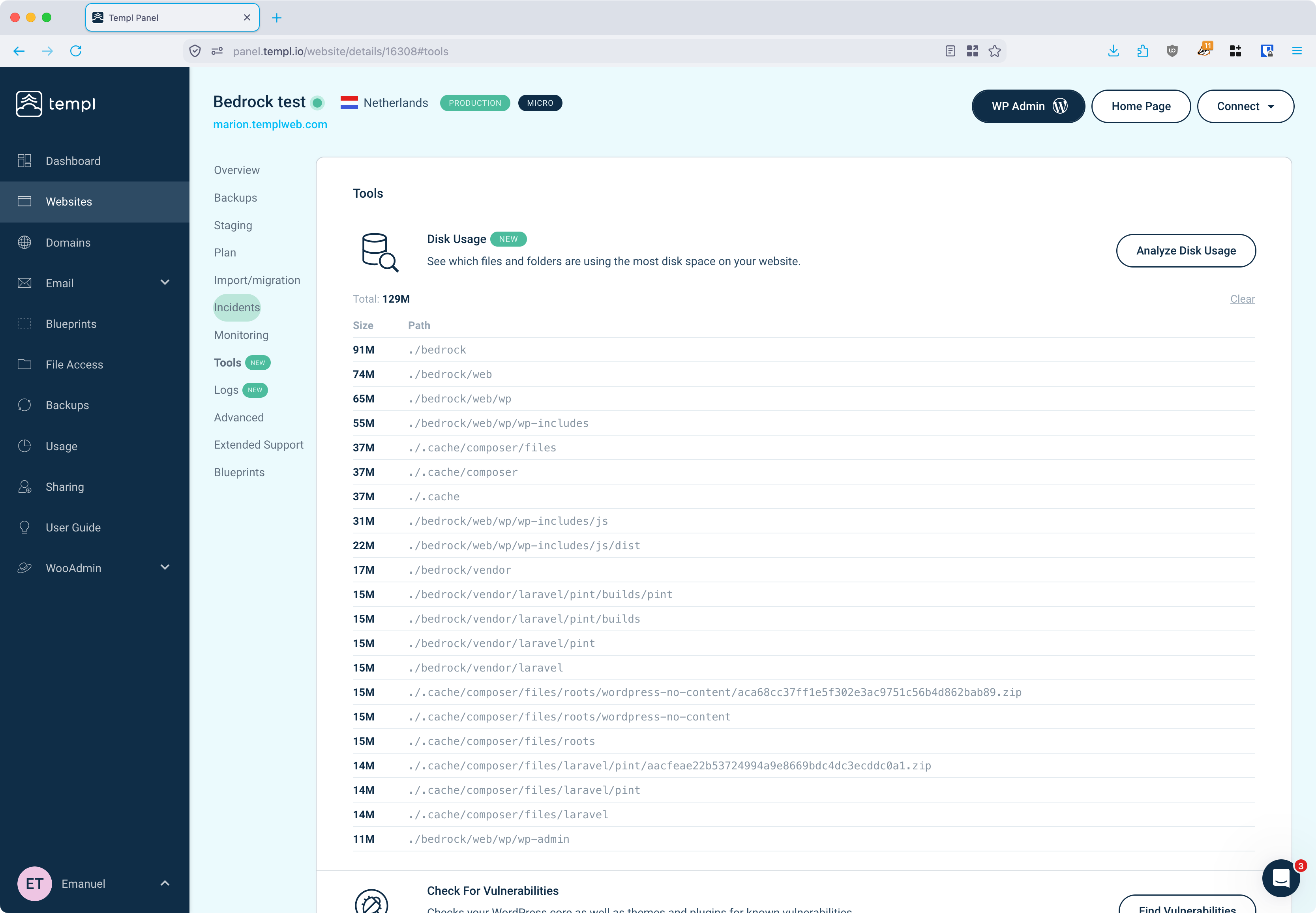Click the Usage pie chart icon
The image size is (1316, 913).
point(24,445)
